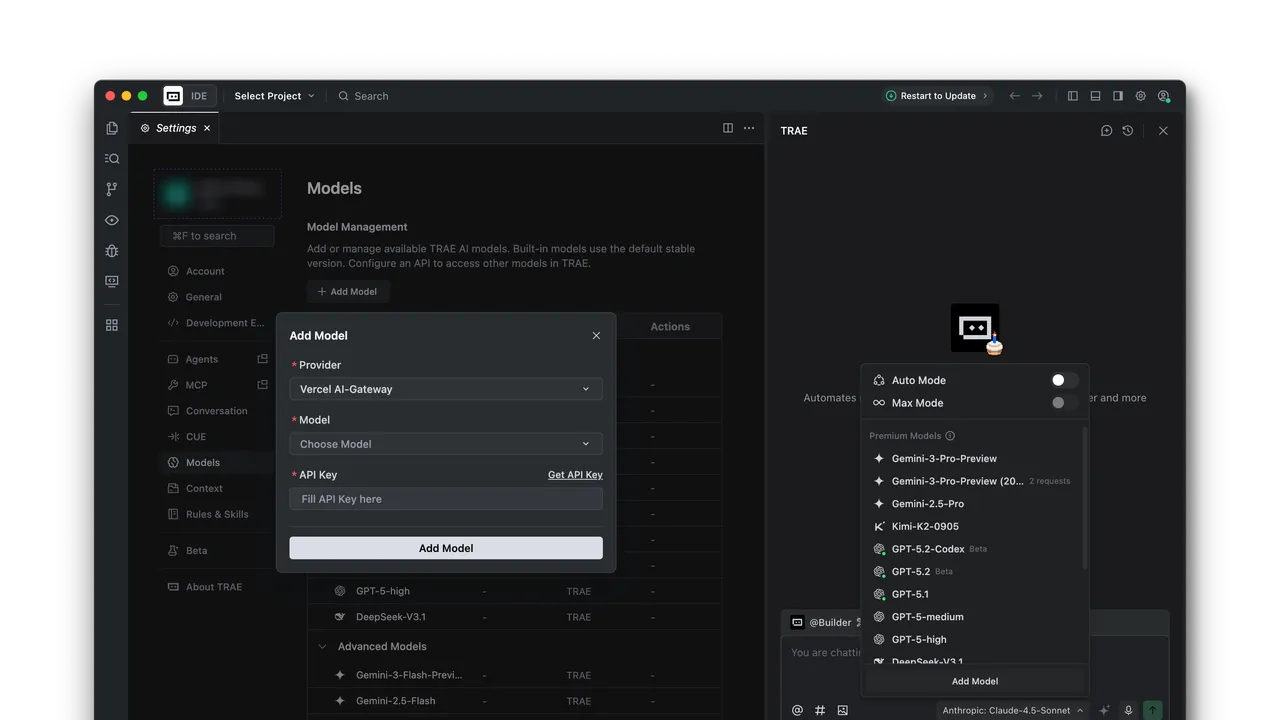
Task: Click the image attach icon in chat input
Action: tap(843, 710)
